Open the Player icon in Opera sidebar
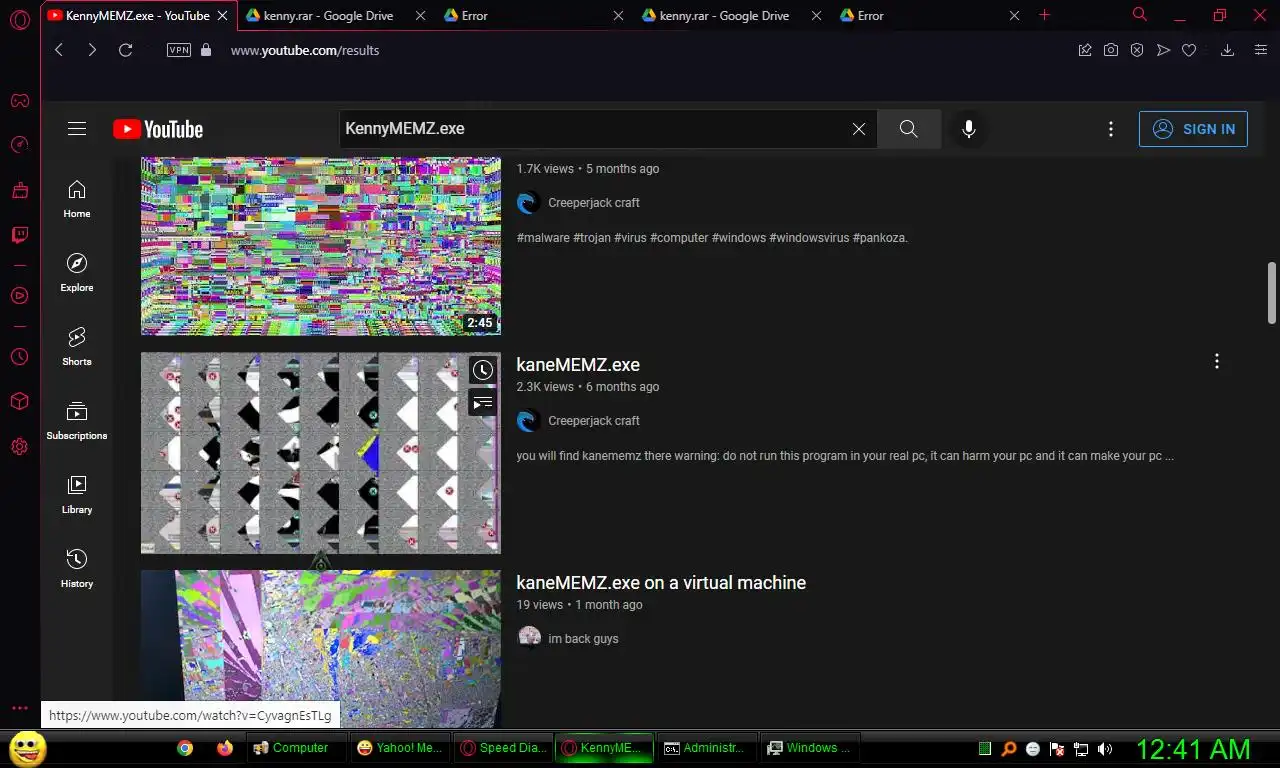This screenshot has height=768, width=1280. (x=19, y=295)
